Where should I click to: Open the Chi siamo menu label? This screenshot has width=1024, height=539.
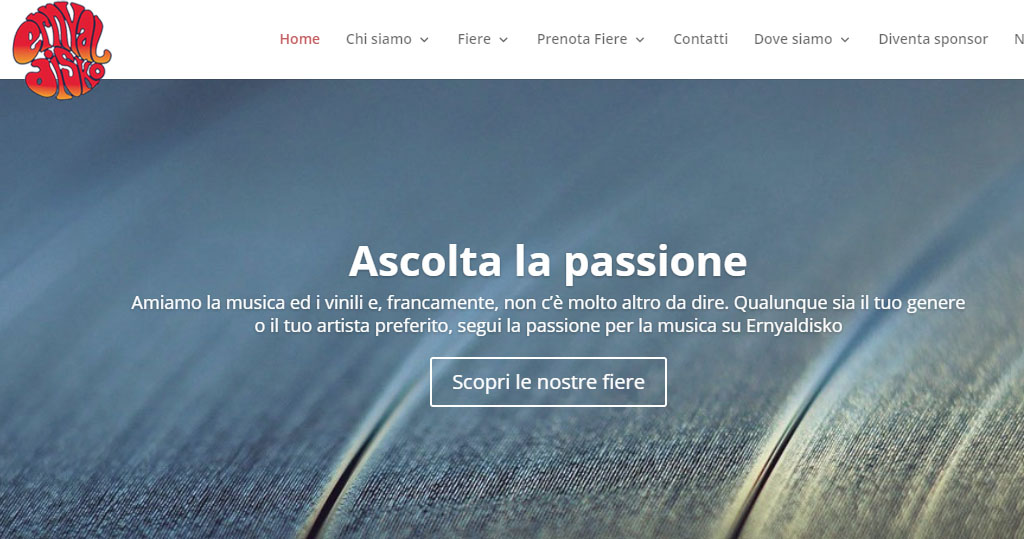[x=379, y=39]
